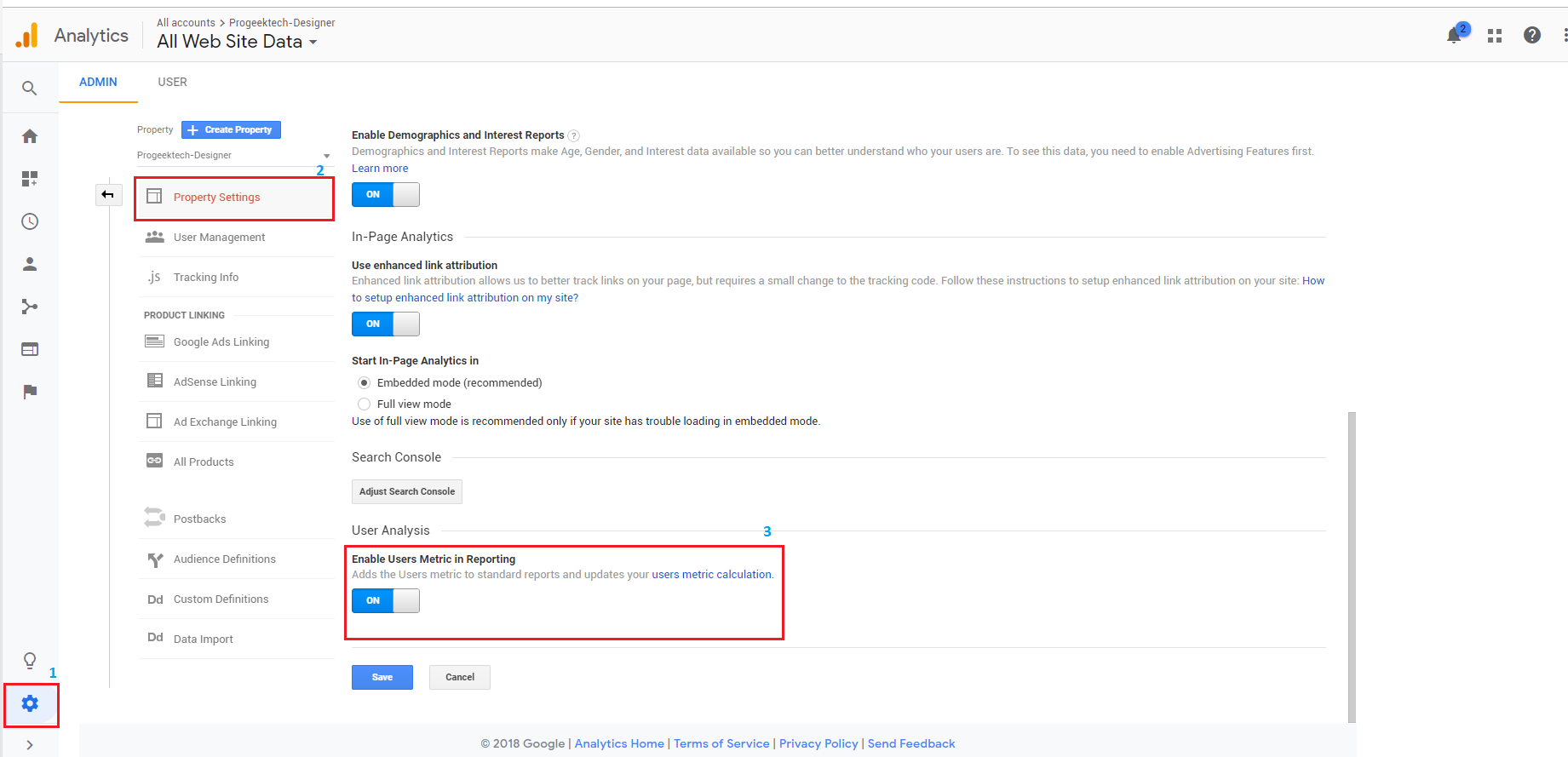Toggle Demographics and Interest Reports switch
1568x757 pixels.
386,195
